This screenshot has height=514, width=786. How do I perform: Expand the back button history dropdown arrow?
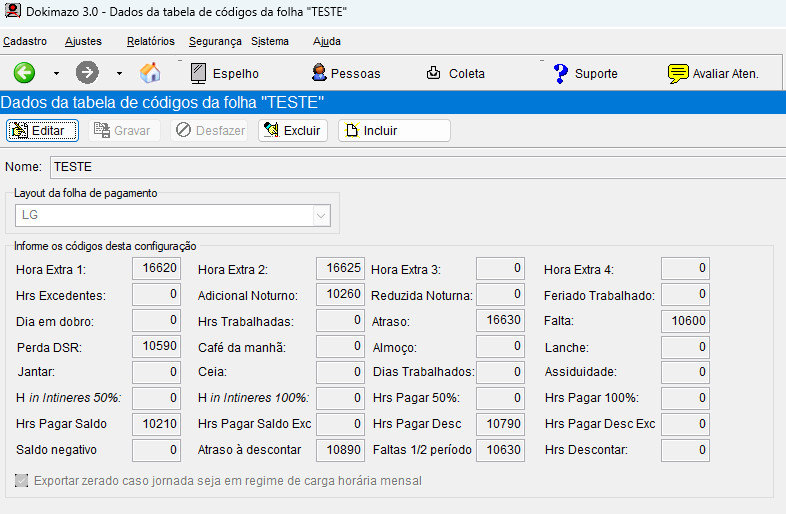pyautogui.click(x=56, y=73)
